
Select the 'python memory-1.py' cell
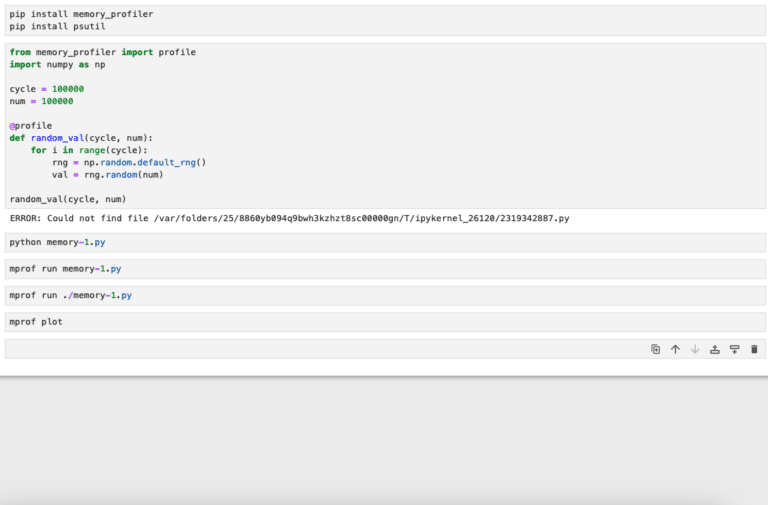click(57, 242)
